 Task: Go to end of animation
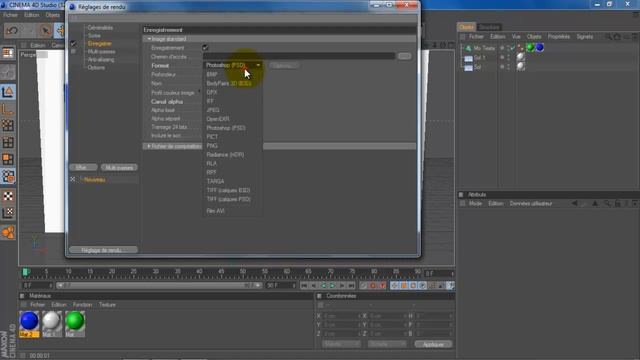[x=351, y=286]
